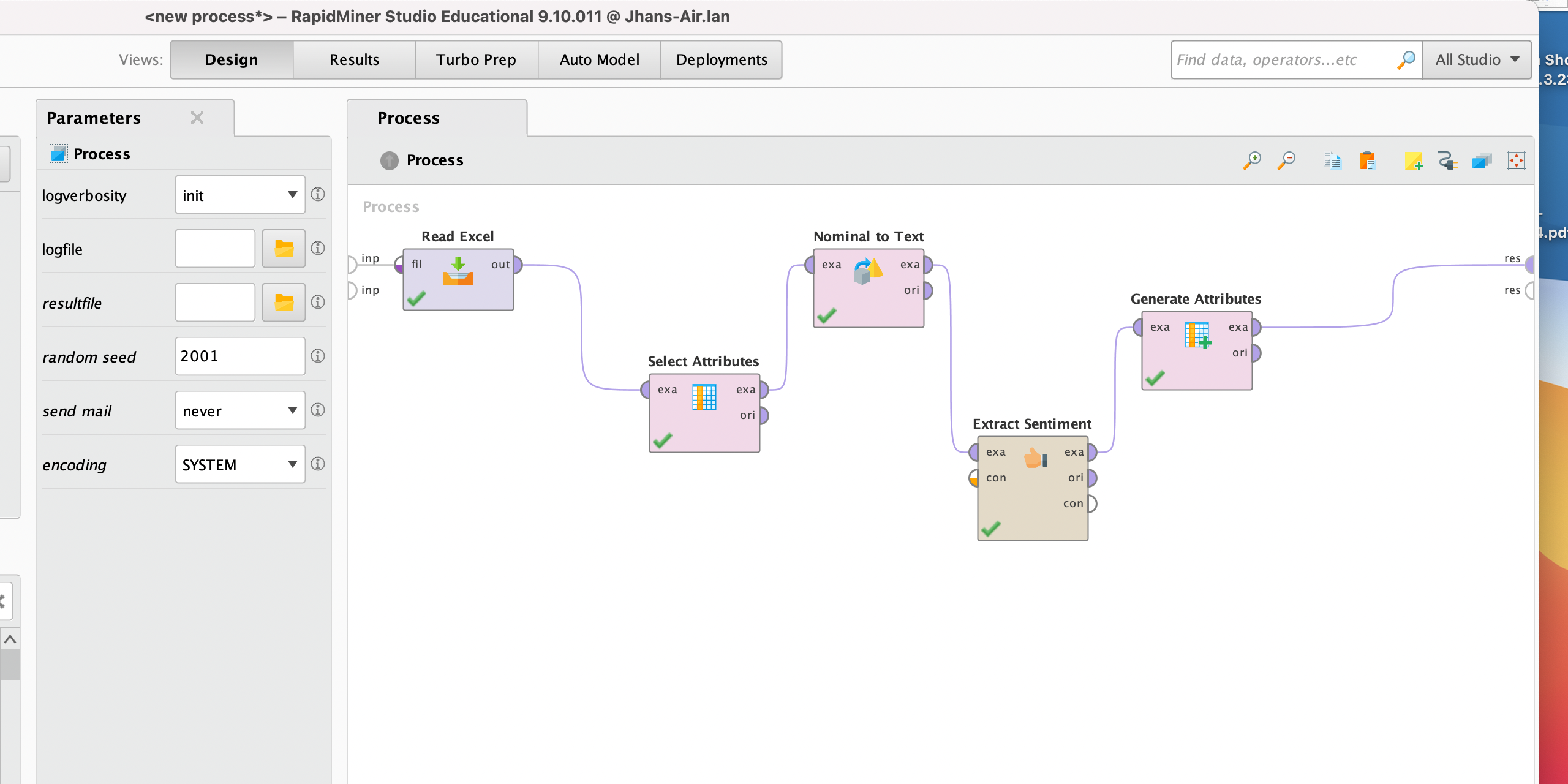The image size is (1568, 784).
Task: Click the ori port of Nominal to Text
Action: 928,290
